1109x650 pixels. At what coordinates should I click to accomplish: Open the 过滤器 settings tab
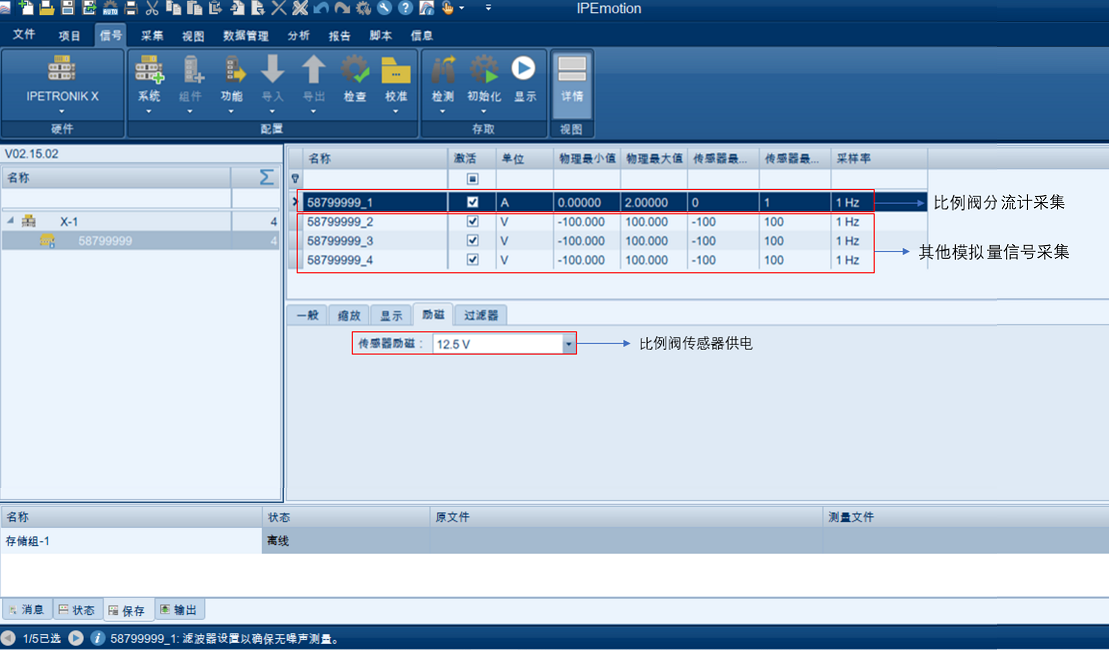(481, 315)
